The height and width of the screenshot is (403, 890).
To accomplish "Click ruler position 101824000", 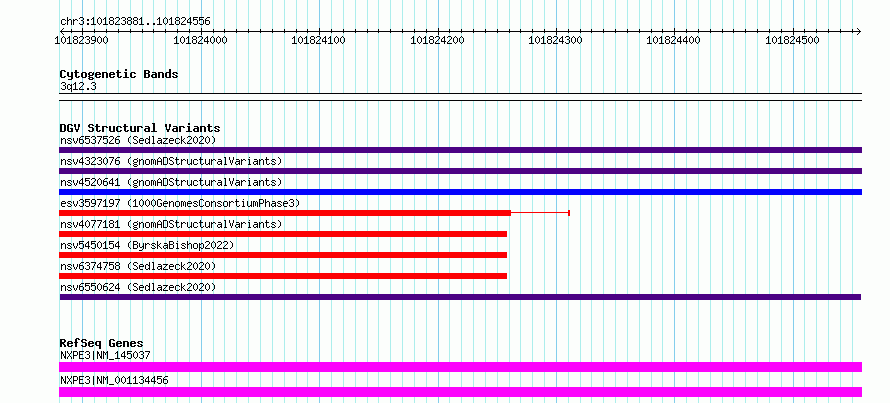I will pos(200,40).
